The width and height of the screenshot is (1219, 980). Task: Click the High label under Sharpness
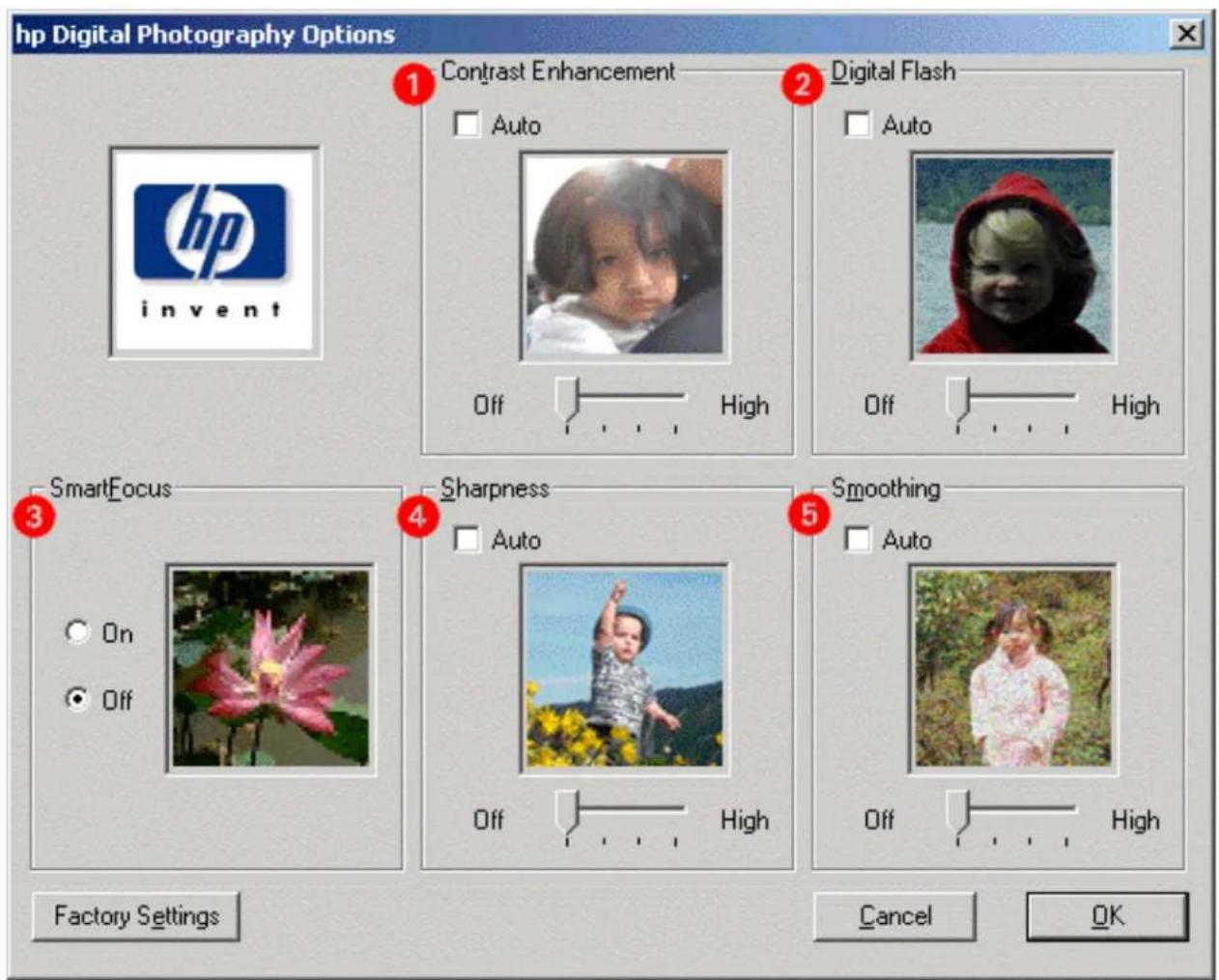pos(745,821)
